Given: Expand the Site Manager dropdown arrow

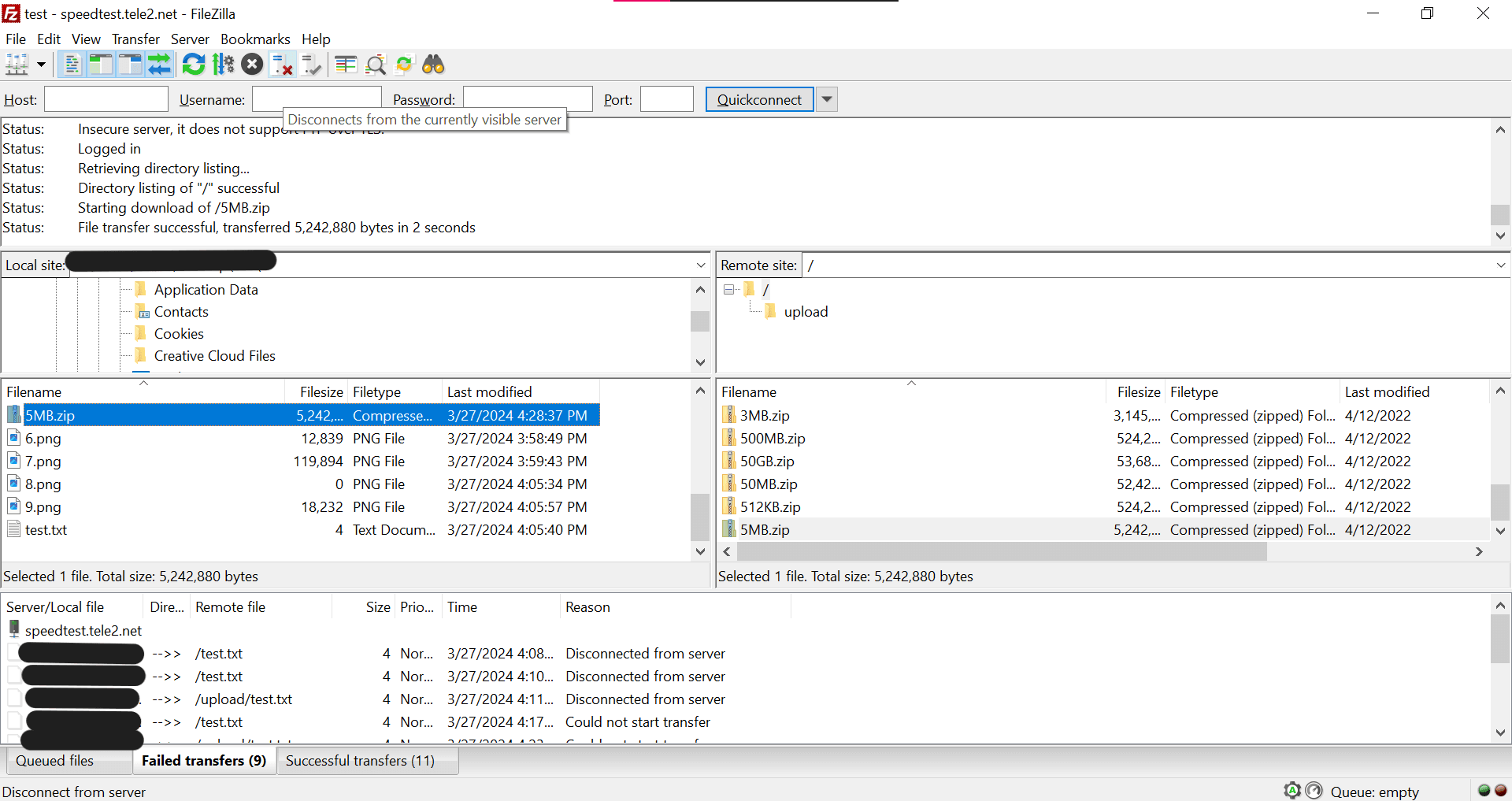Looking at the screenshot, I should [x=41, y=65].
